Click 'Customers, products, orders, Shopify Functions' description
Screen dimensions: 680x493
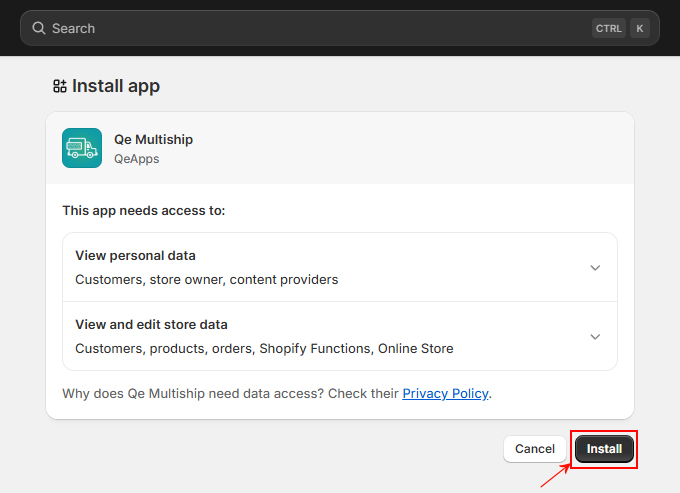coord(264,349)
